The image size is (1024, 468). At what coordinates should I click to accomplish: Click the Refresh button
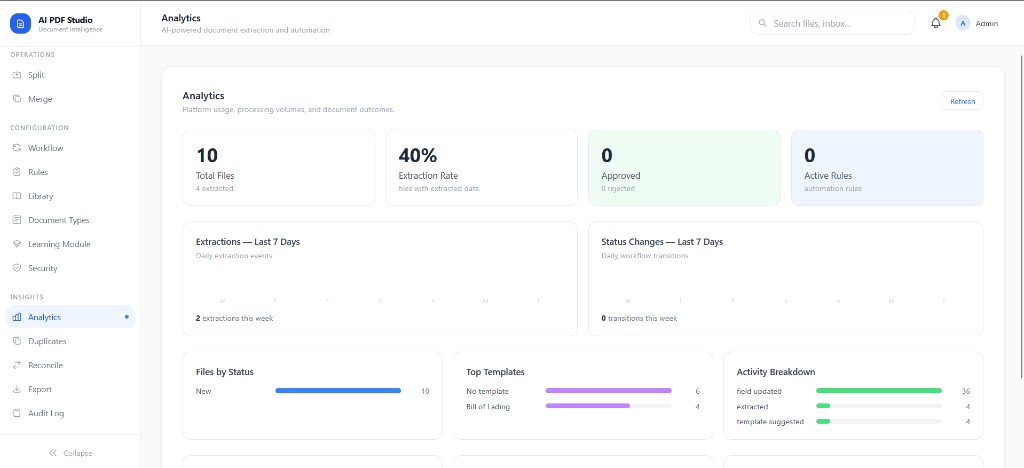tap(963, 101)
